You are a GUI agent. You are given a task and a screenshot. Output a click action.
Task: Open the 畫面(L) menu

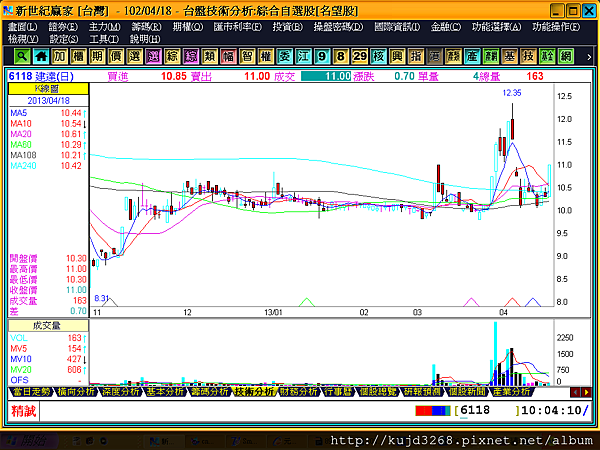click(23, 27)
